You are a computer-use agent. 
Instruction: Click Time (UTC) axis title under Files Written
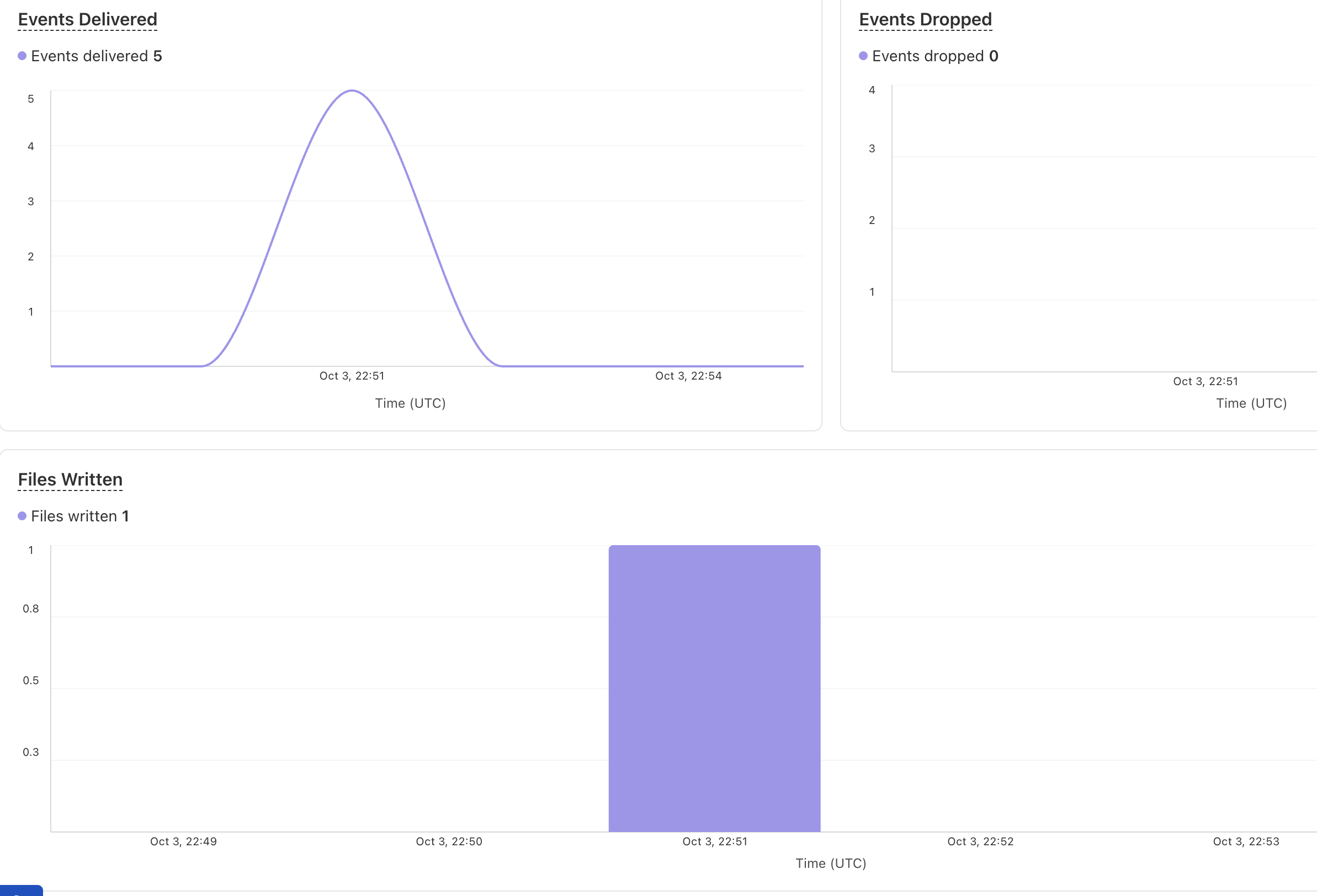coord(830,863)
